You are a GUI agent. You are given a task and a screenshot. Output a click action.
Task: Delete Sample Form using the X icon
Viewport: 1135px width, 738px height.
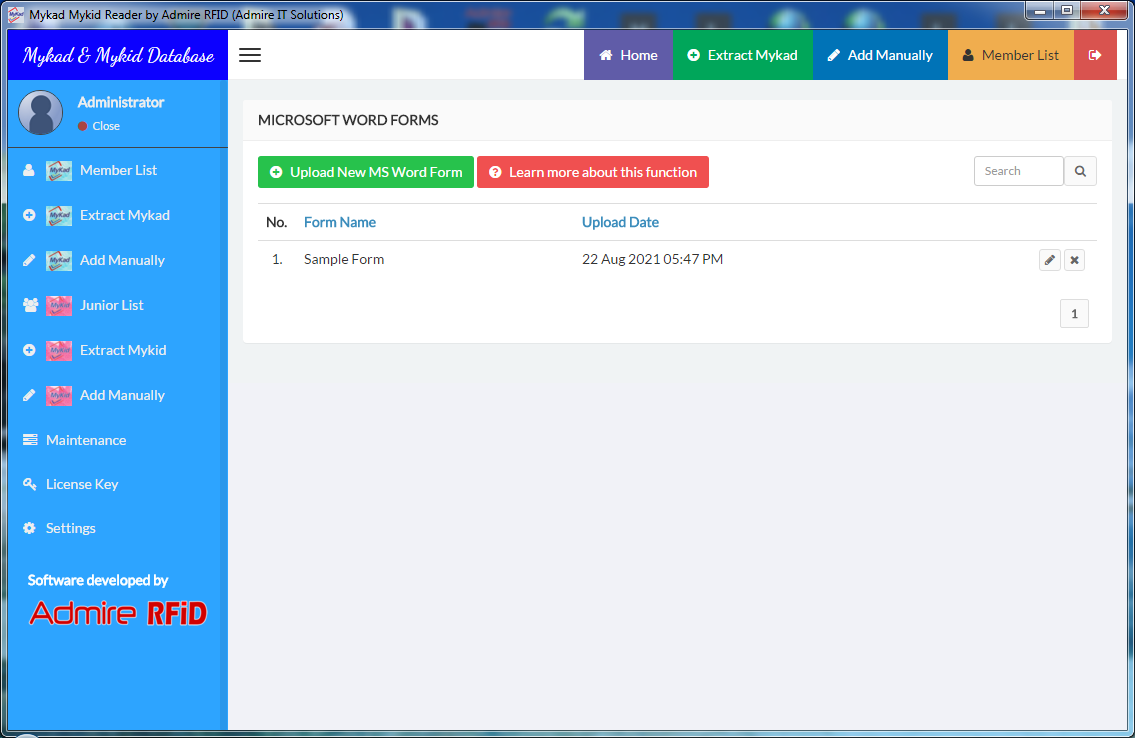point(1074,260)
